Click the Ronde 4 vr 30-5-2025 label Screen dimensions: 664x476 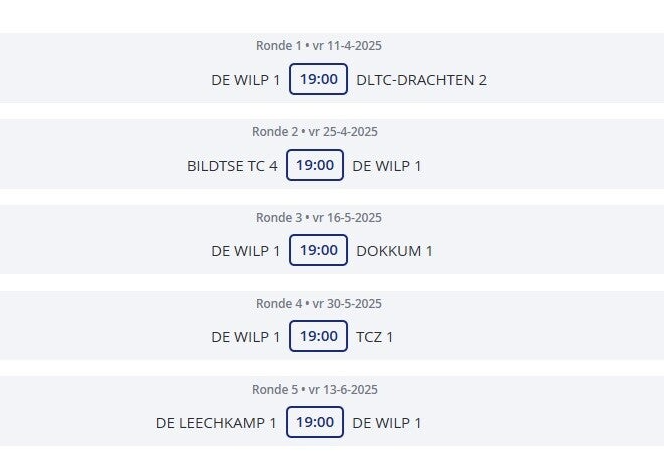point(319,304)
